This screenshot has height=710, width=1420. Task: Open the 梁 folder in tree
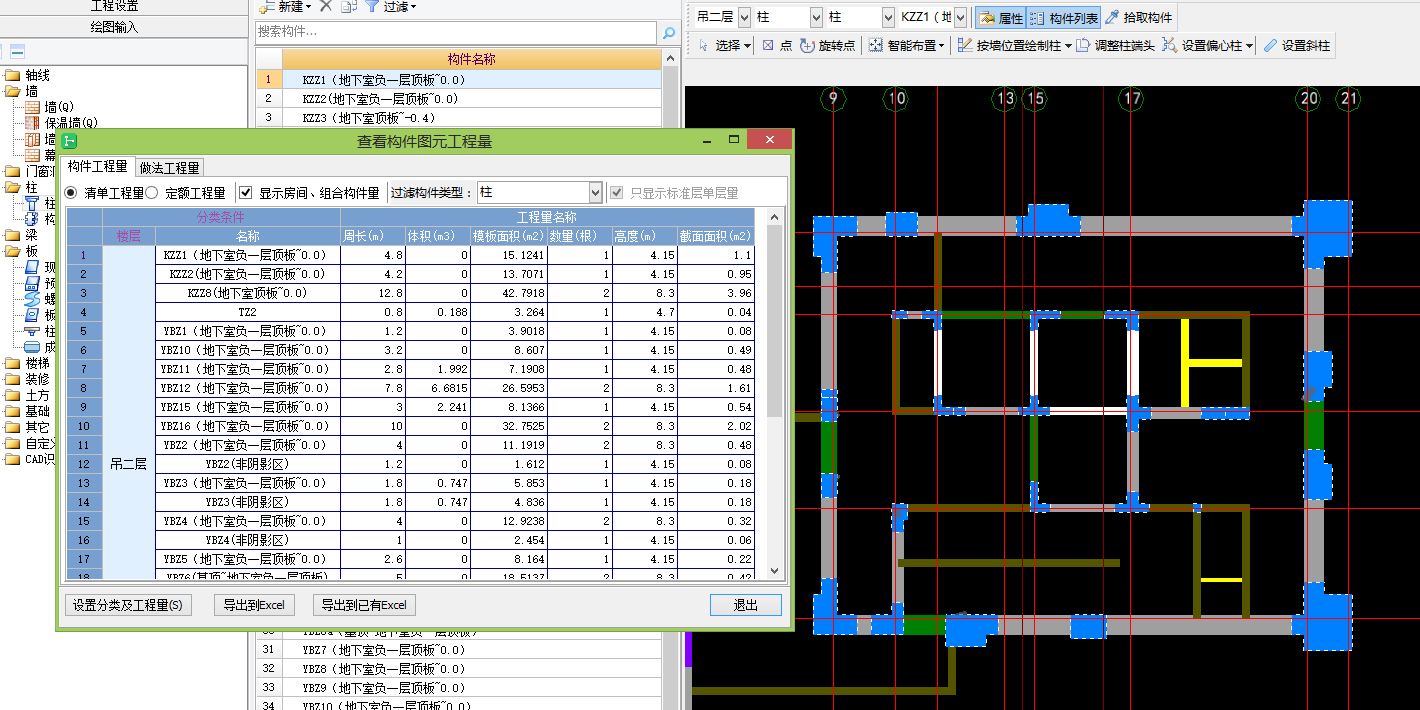[21, 235]
